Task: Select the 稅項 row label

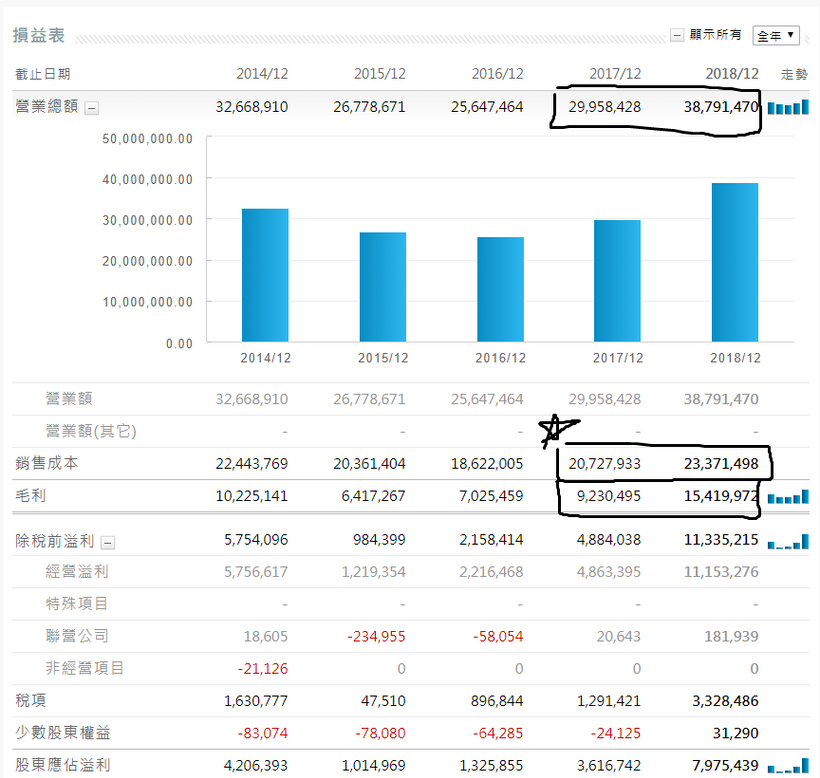Action: (x=30, y=701)
